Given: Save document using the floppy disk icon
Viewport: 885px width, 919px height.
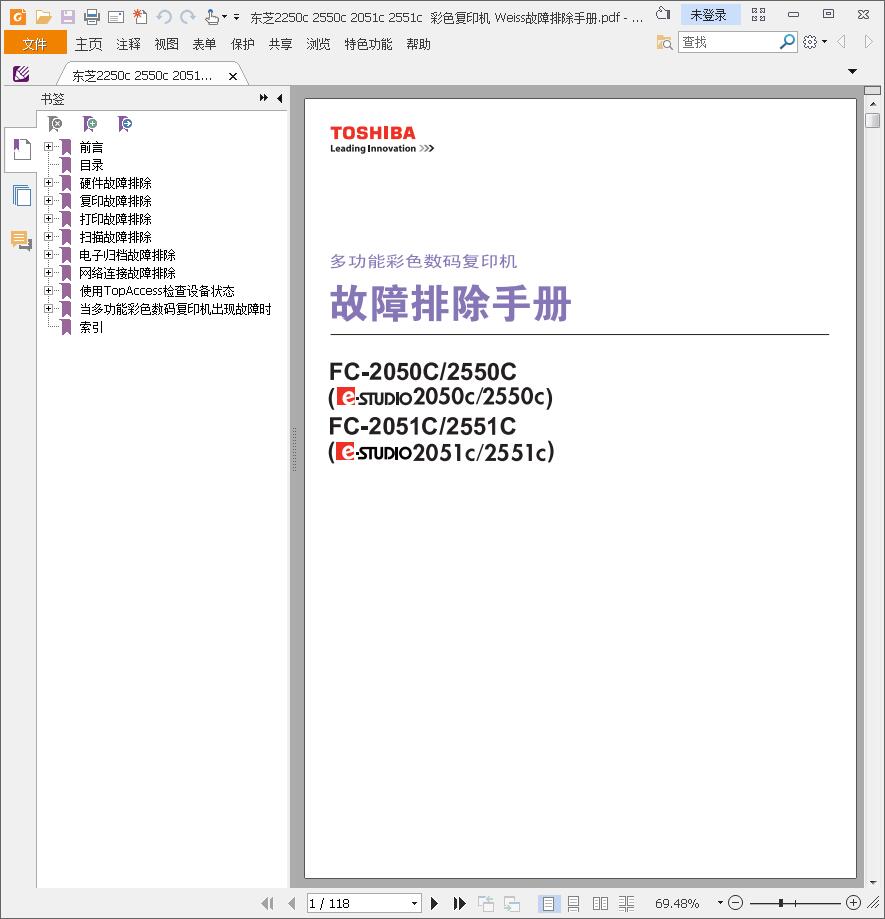Looking at the screenshot, I should 67,16.
